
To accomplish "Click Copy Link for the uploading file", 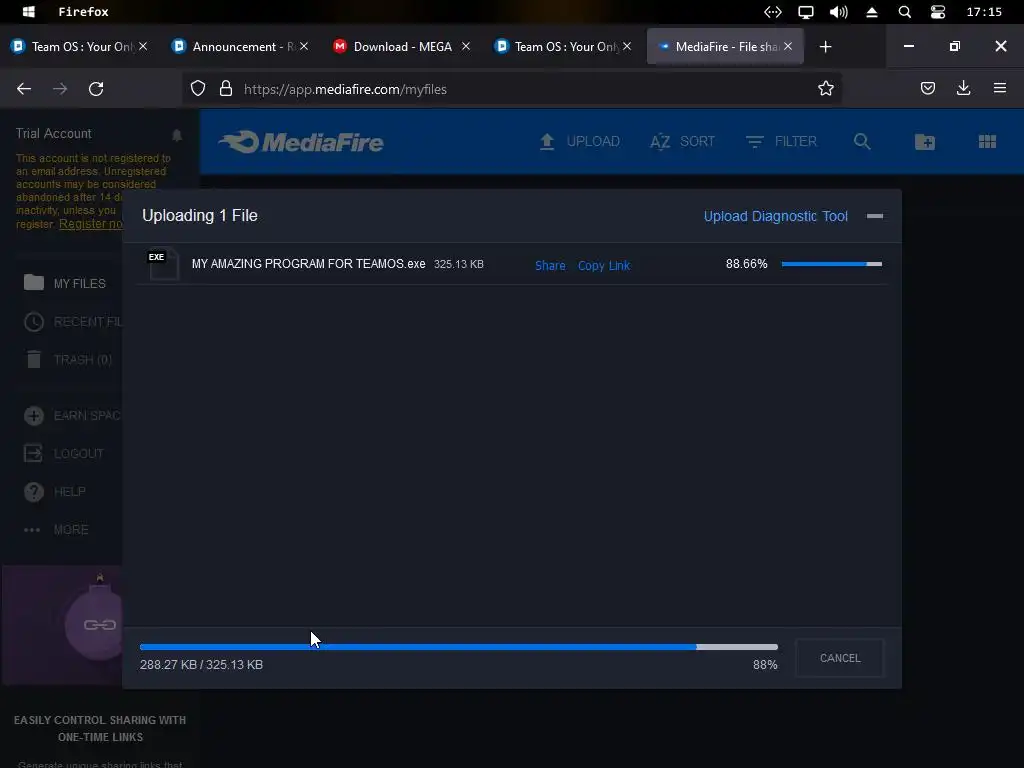I will click(603, 265).
